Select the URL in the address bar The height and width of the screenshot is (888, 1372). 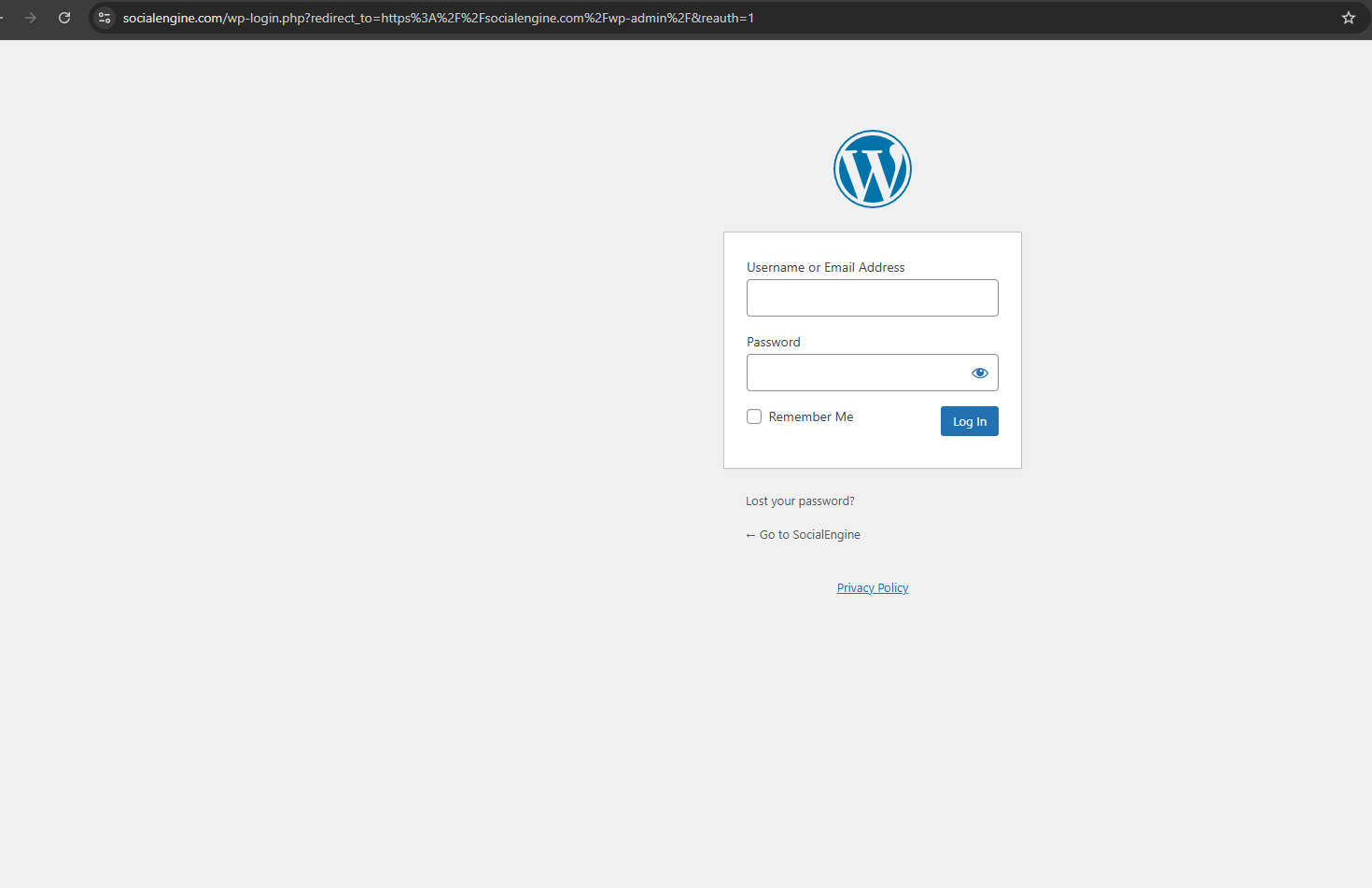(439, 18)
